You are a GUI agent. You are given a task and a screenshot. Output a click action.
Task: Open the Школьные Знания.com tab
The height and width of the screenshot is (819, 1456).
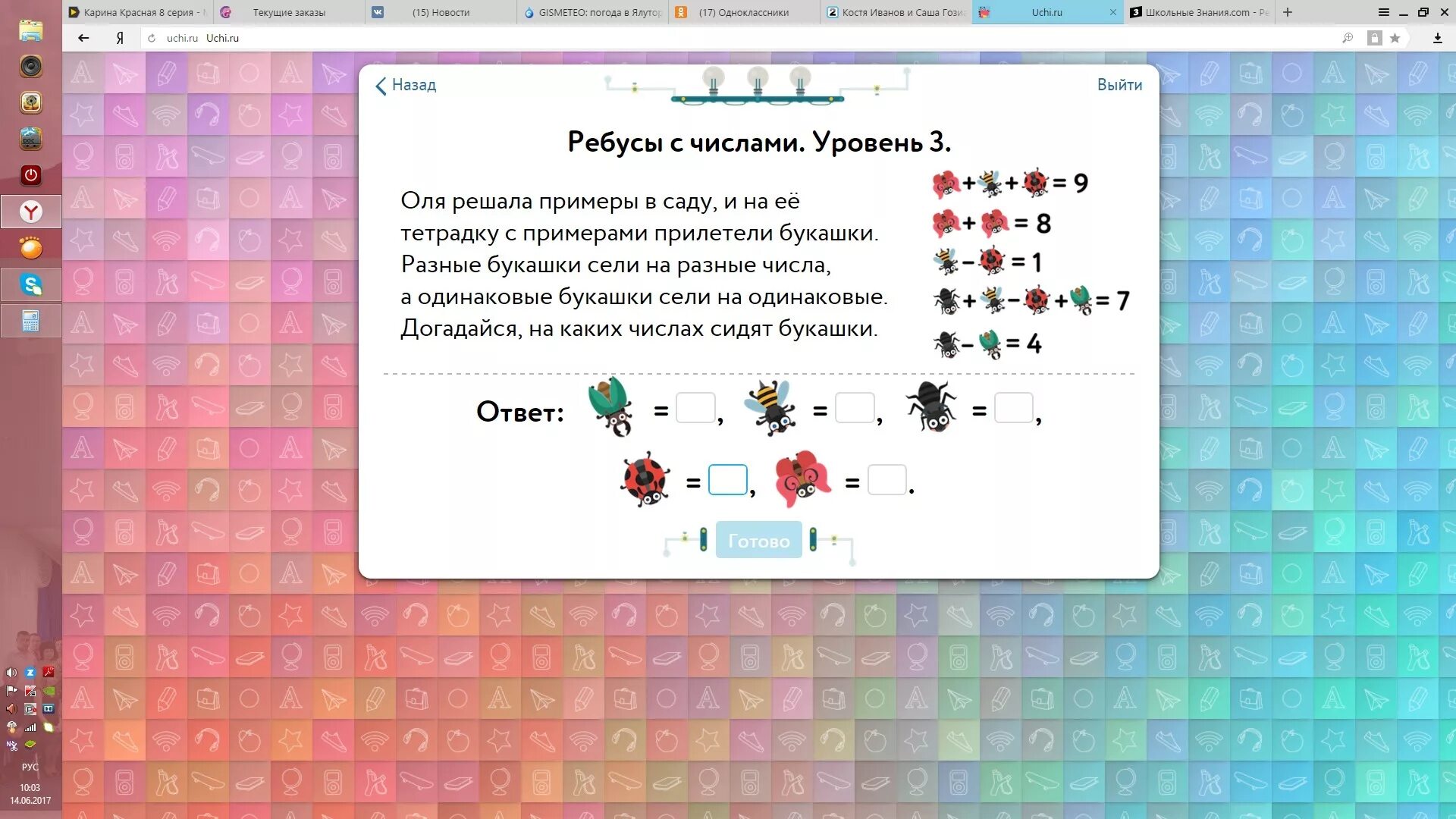(1198, 12)
